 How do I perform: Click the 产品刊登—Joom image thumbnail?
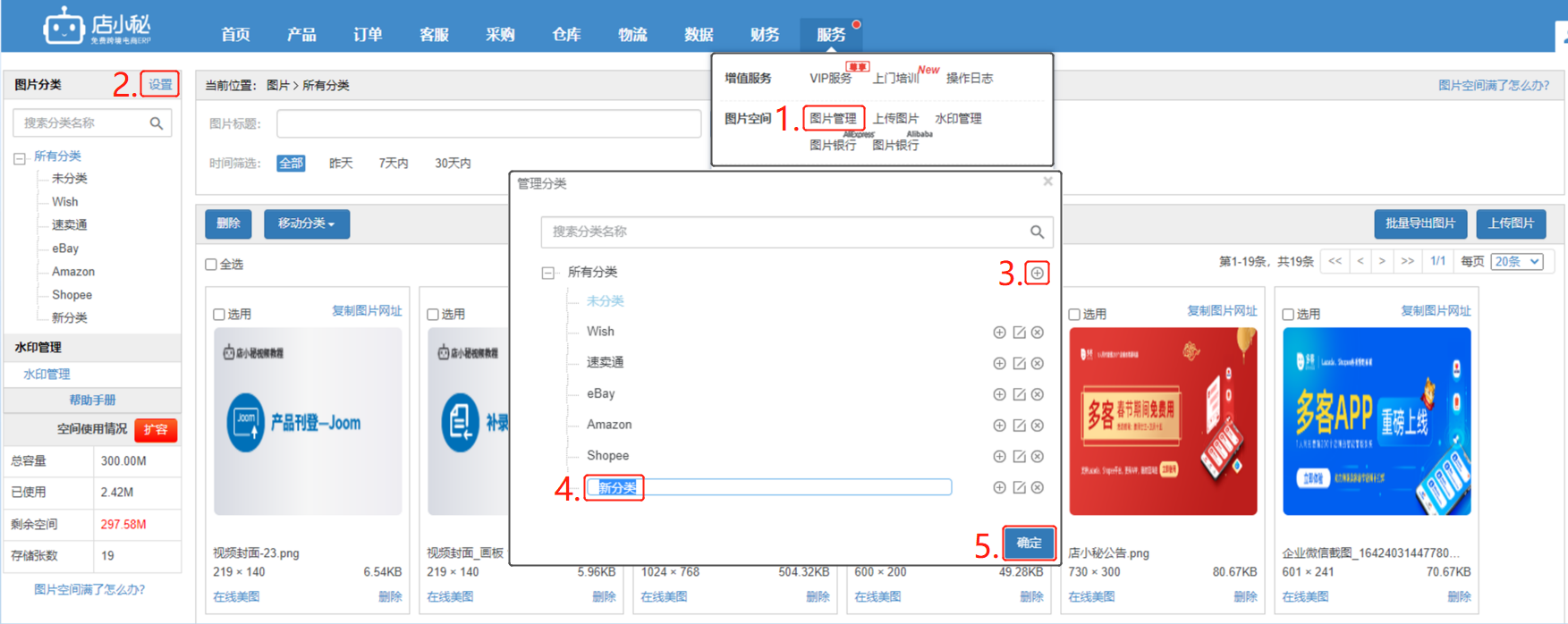(x=308, y=421)
